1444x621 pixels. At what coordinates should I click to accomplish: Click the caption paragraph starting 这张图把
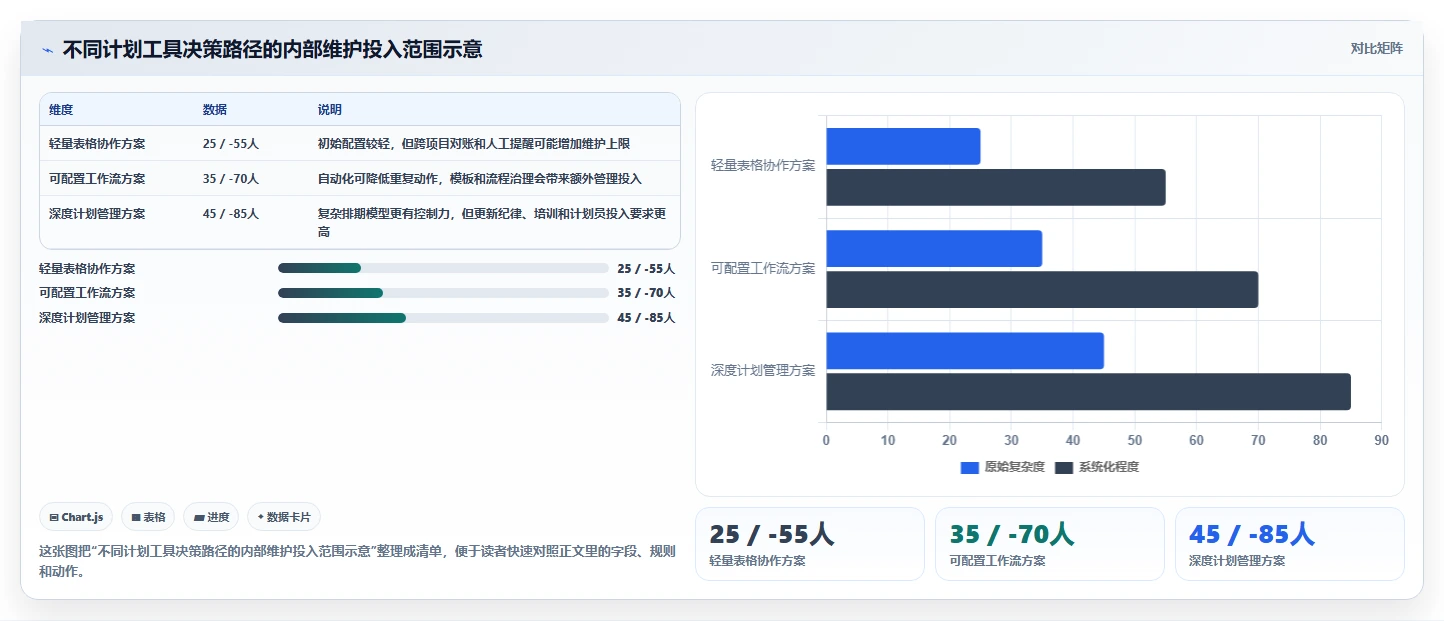point(357,561)
